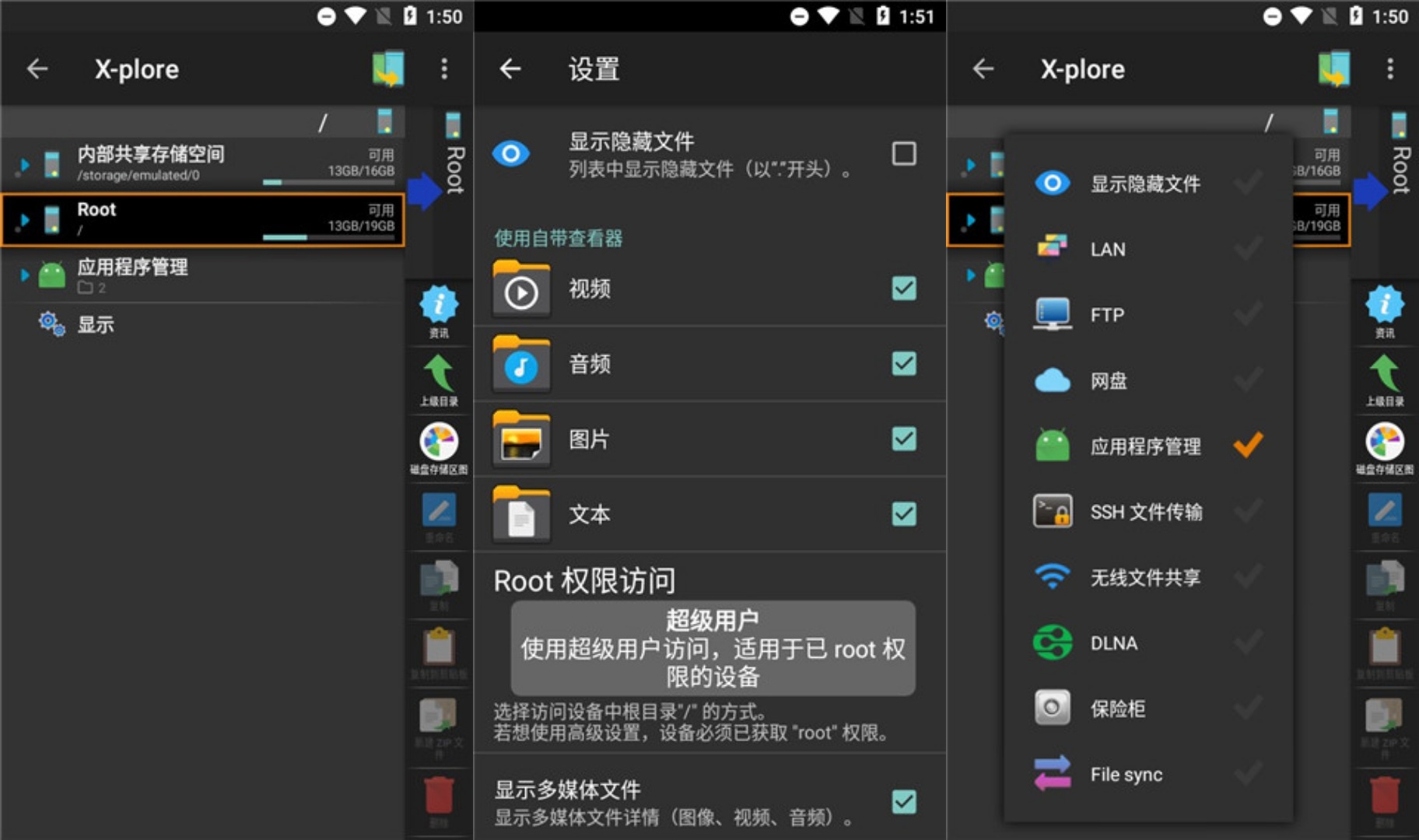Select File sync in the popup menu
The width and height of the screenshot is (1419, 840).
pos(1148,775)
